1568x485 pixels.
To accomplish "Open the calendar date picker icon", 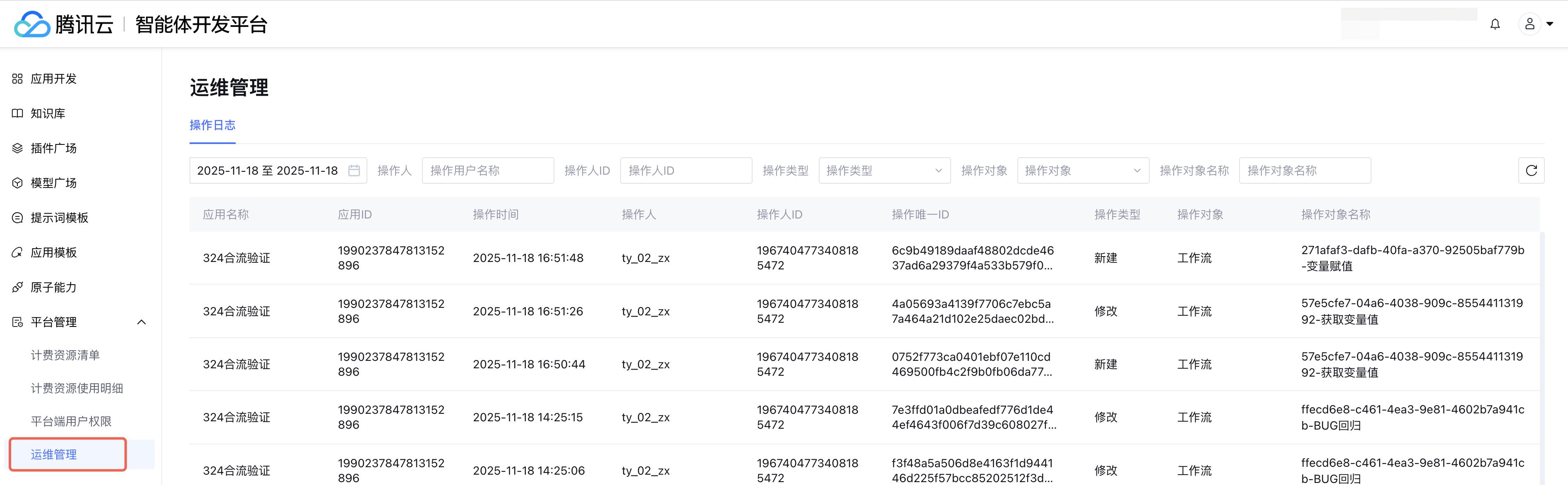I will coord(354,170).
